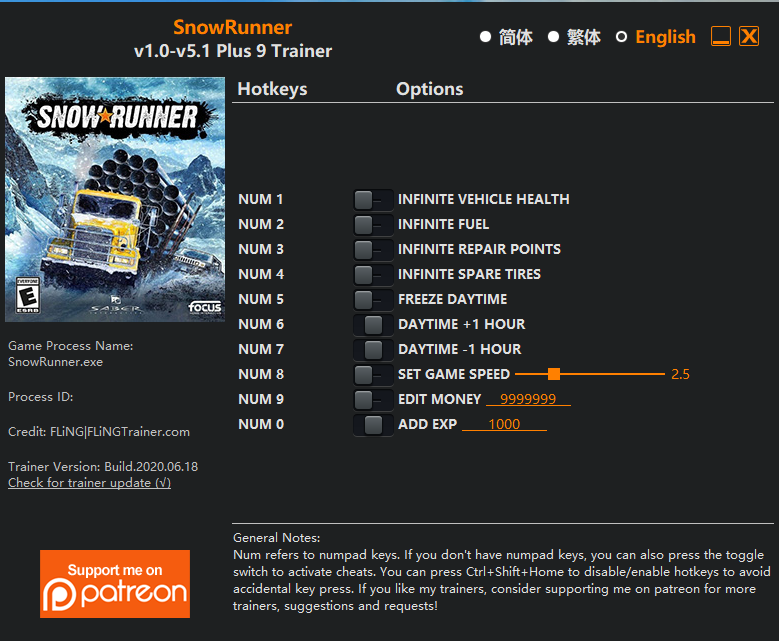Activate the Add Exp button switch

click(373, 424)
